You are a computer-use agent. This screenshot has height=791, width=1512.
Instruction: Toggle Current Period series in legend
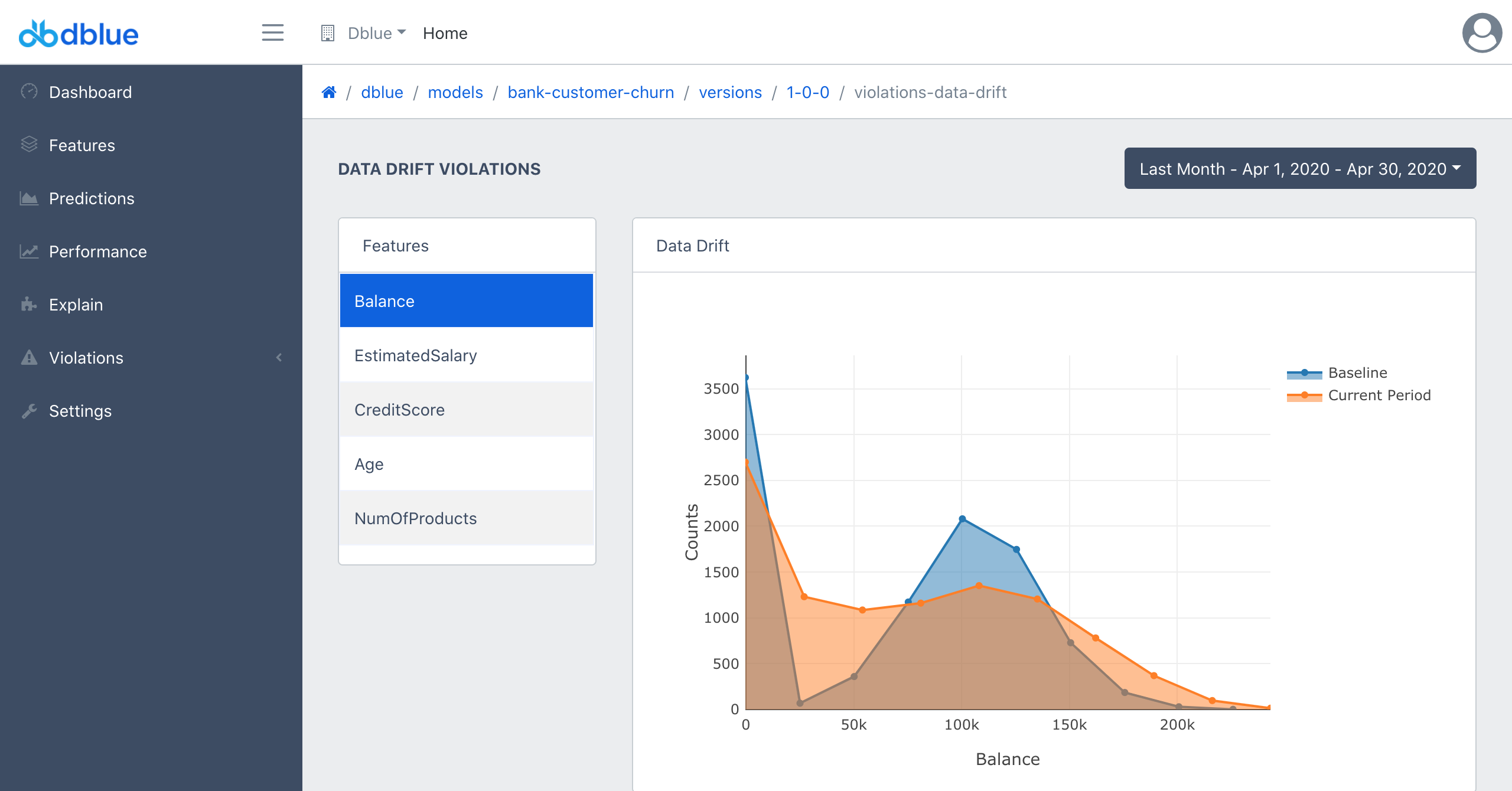[1378, 395]
